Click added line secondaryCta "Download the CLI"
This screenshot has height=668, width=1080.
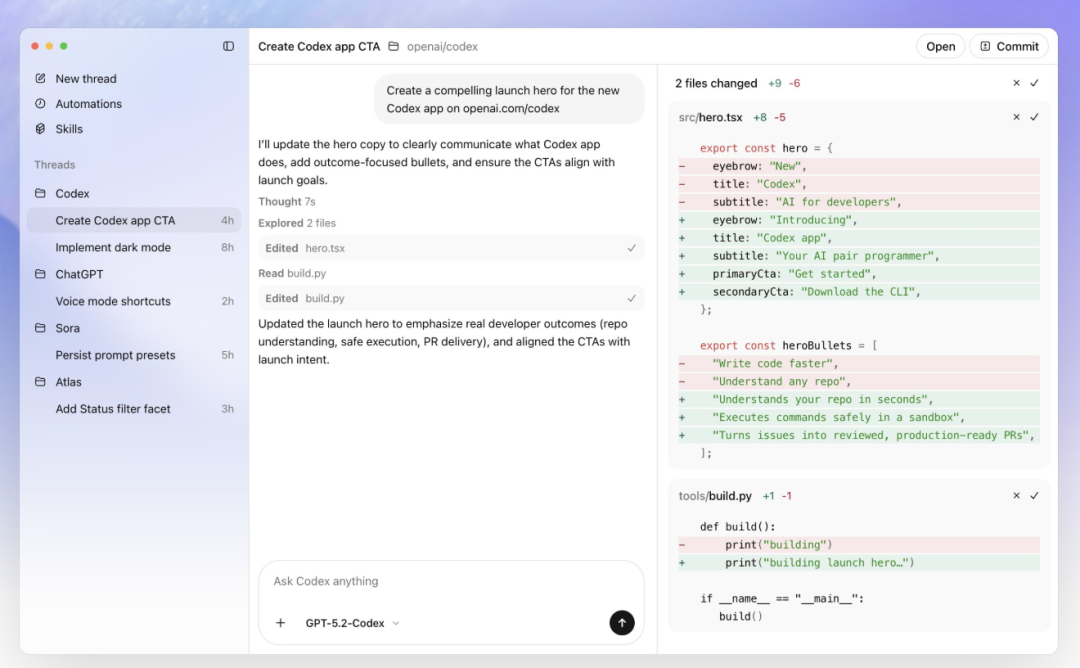pos(859,291)
